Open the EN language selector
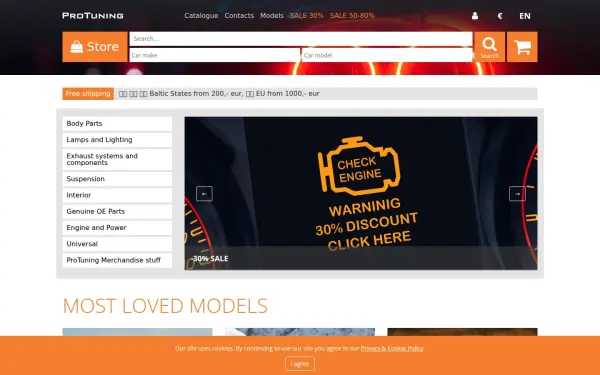This screenshot has width=600, height=375. pyautogui.click(x=525, y=16)
